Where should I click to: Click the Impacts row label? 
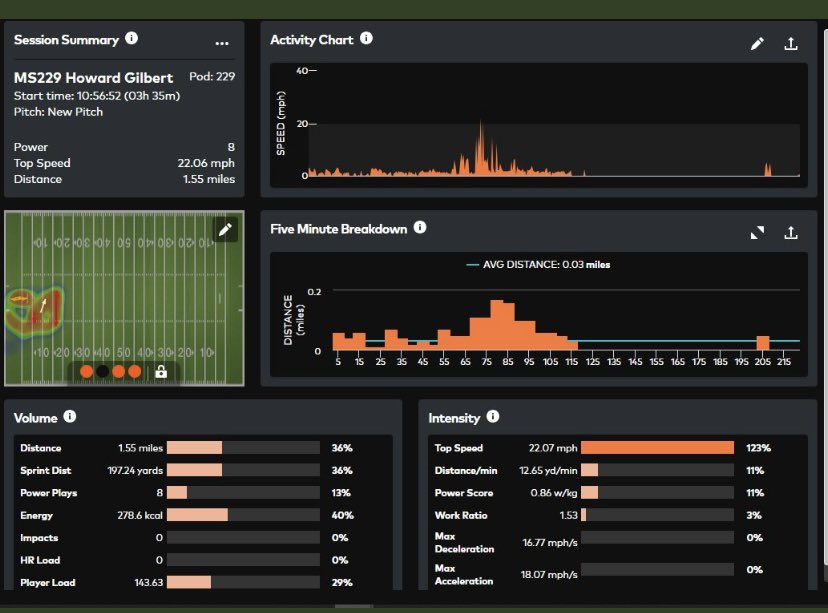(x=39, y=537)
